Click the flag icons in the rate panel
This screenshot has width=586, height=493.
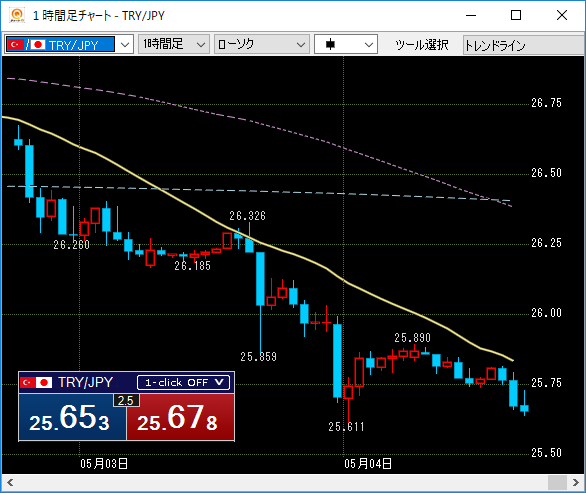(37, 382)
